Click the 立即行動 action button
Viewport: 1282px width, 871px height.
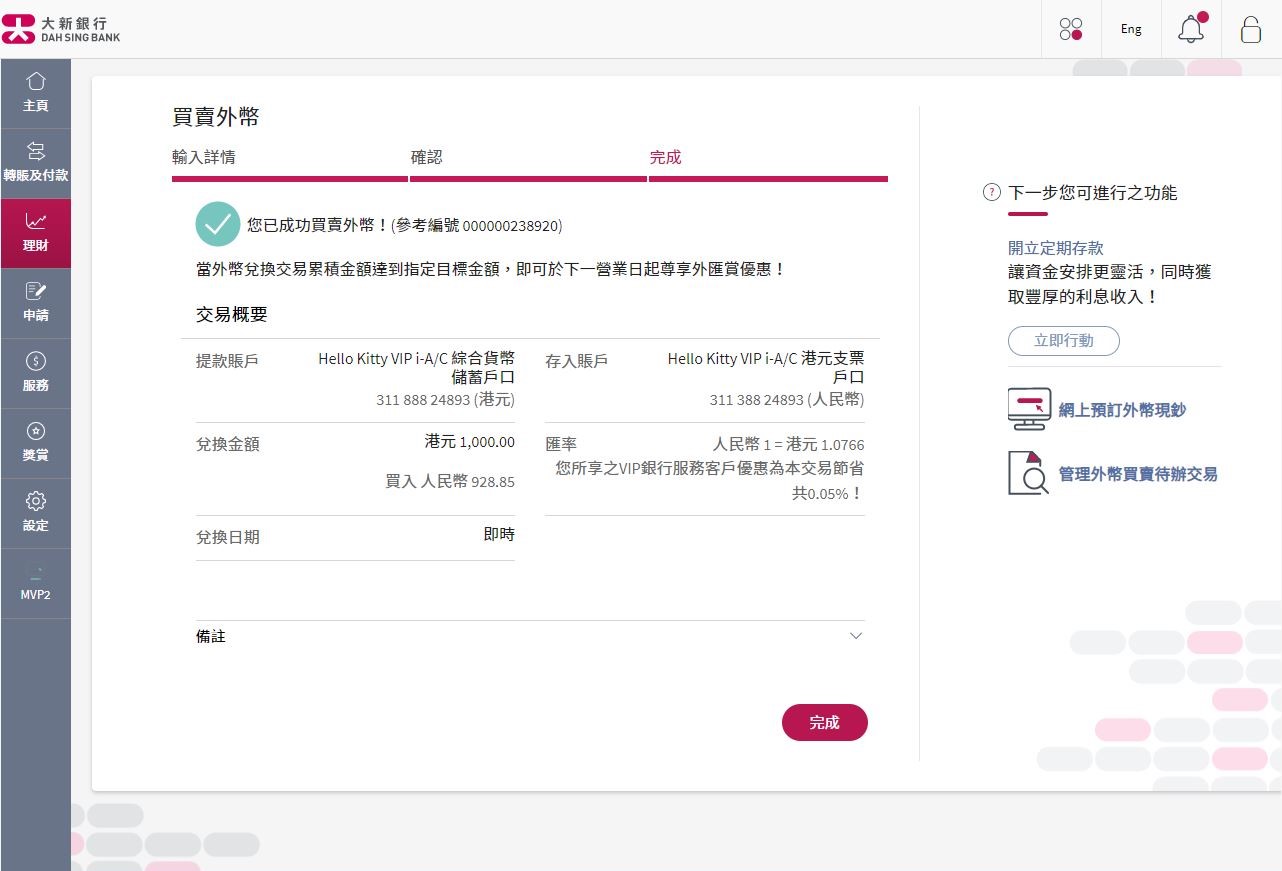point(1063,341)
